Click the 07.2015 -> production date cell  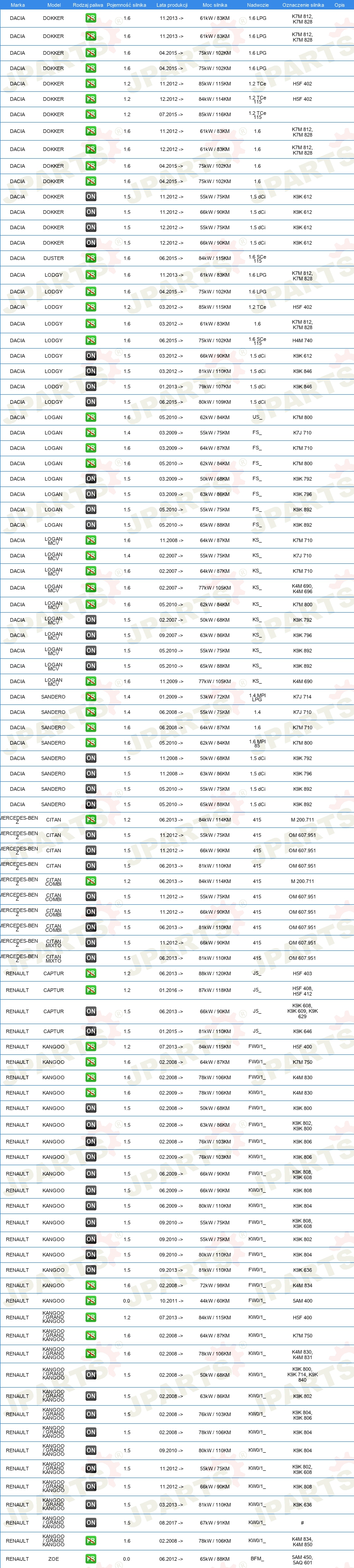point(171,114)
